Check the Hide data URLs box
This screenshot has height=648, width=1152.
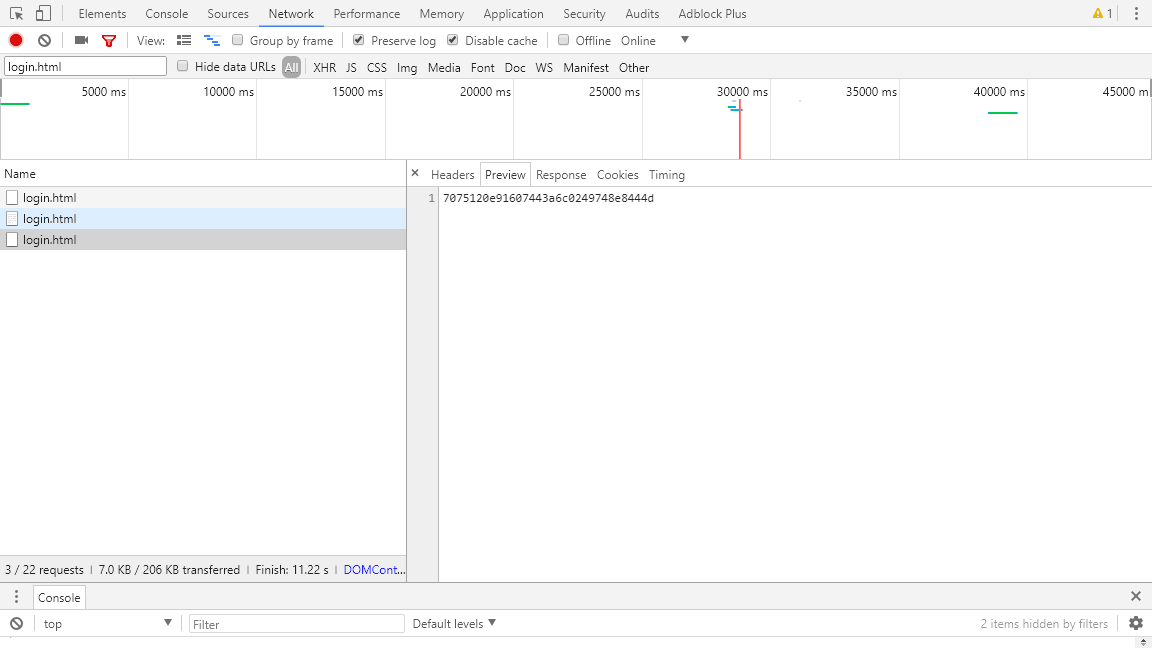pyautogui.click(x=183, y=66)
